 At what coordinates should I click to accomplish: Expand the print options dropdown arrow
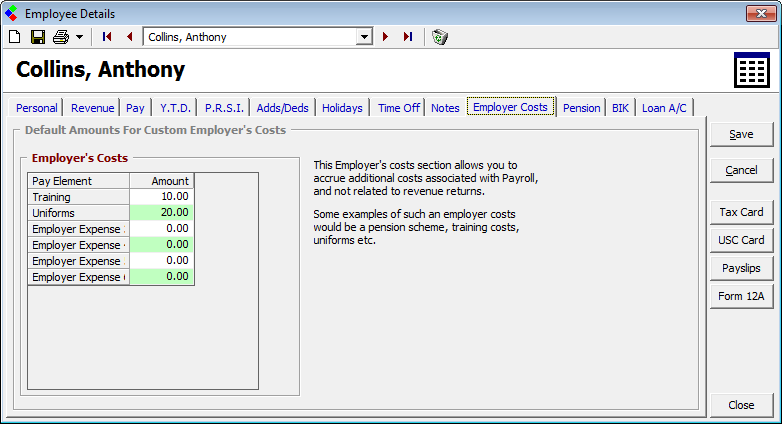click(79, 37)
